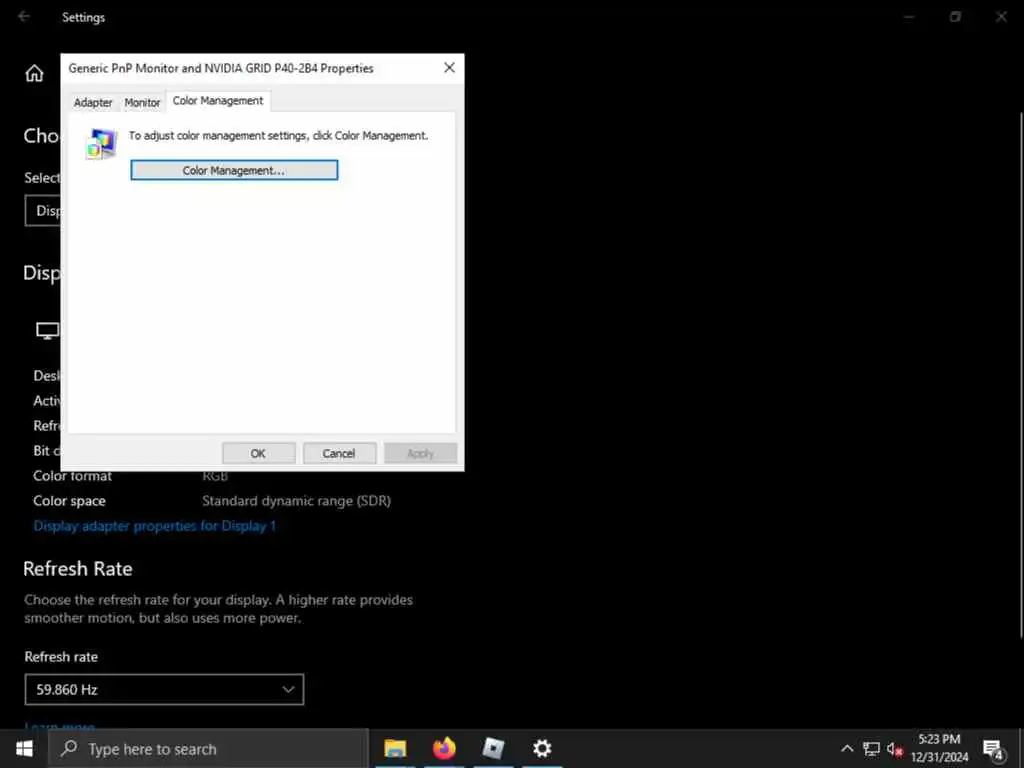Open Display adapter properties for Display 1
This screenshot has height=768, width=1024.
pyautogui.click(x=155, y=526)
